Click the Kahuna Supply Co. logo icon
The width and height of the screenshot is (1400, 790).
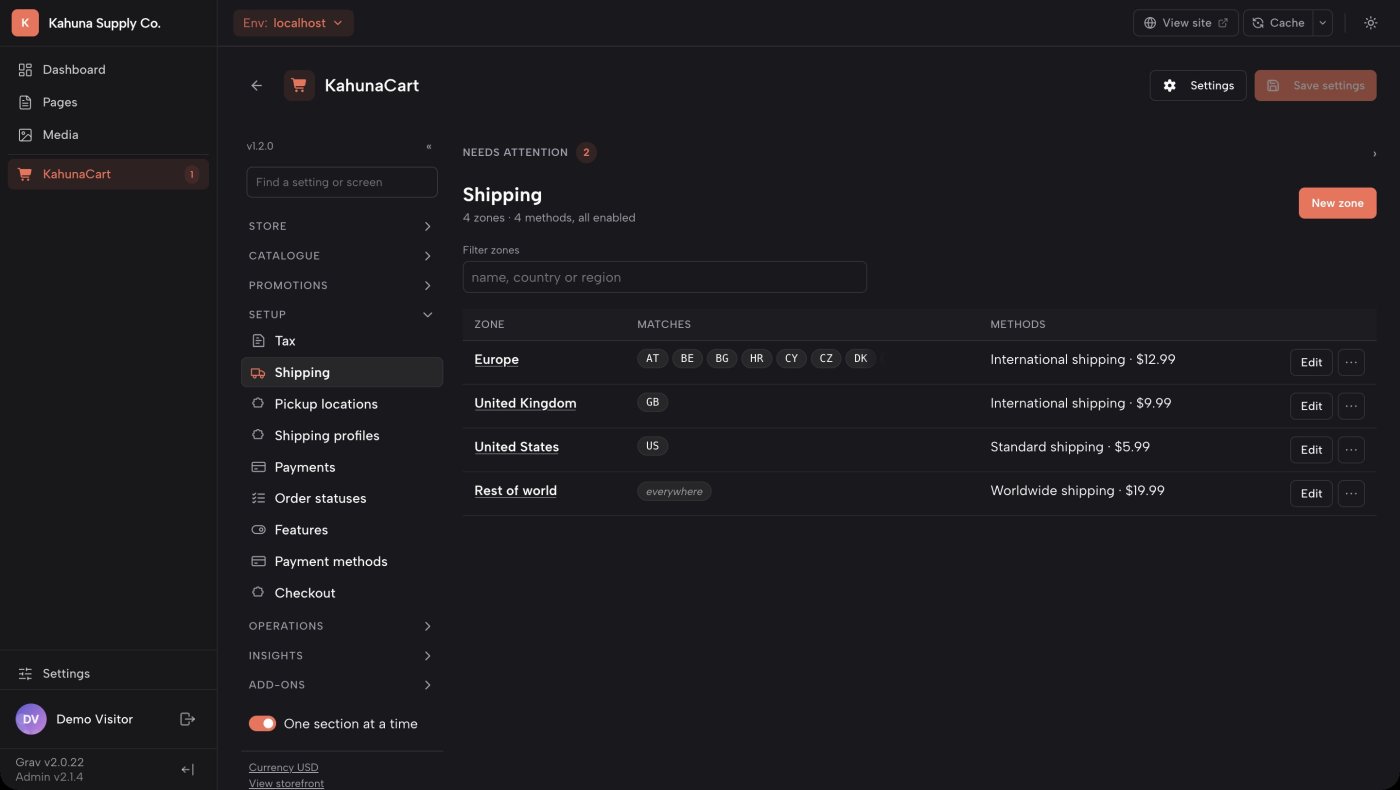[x=25, y=23]
